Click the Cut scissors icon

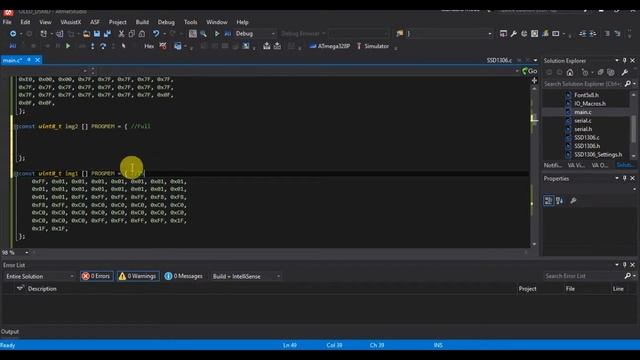(121, 34)
